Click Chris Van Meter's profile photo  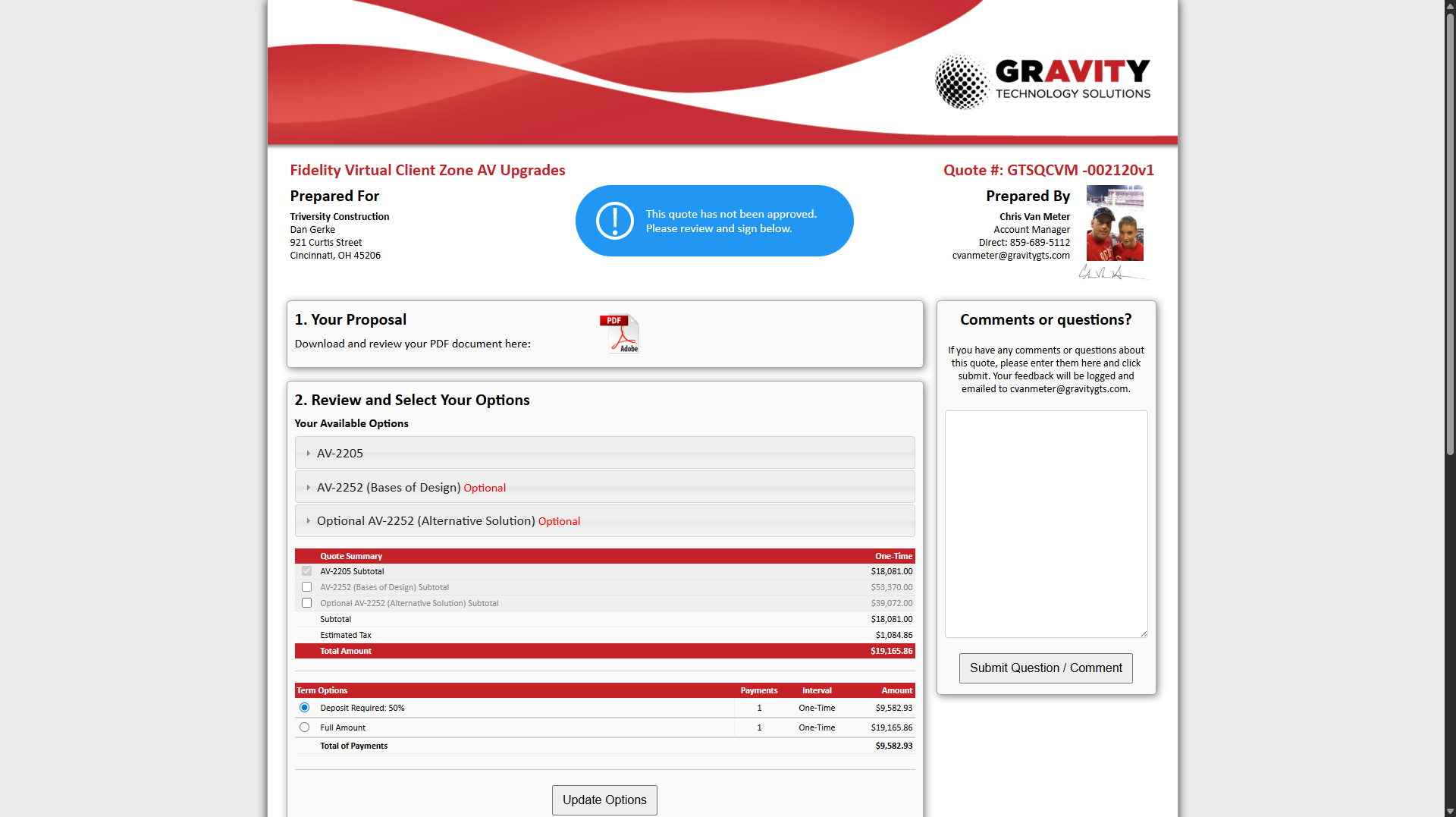pyautogui.click(x=1114, y=223)
